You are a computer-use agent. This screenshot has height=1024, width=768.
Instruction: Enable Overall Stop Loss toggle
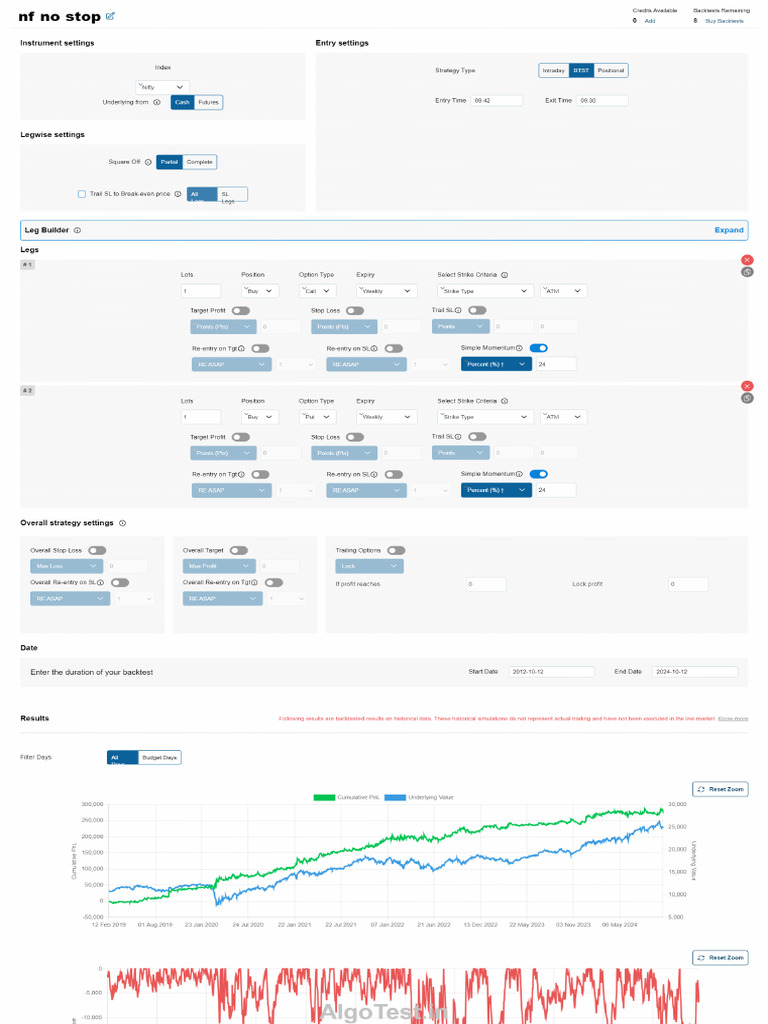pos(97,551)
